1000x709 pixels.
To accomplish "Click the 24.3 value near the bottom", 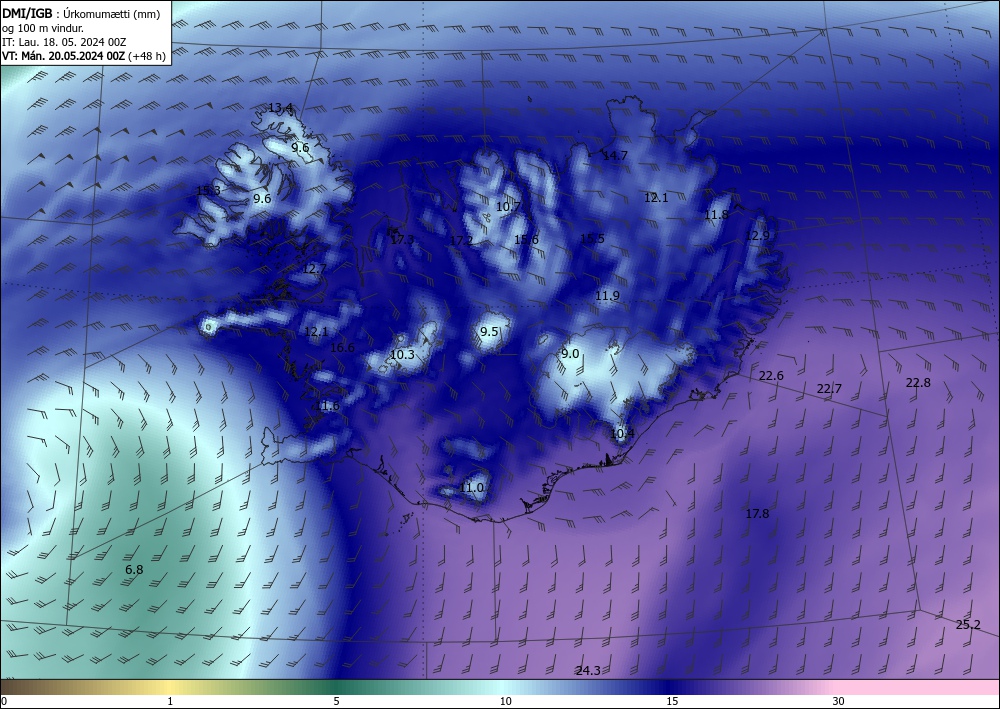I will pyautogui.click(x=587, y=671).
